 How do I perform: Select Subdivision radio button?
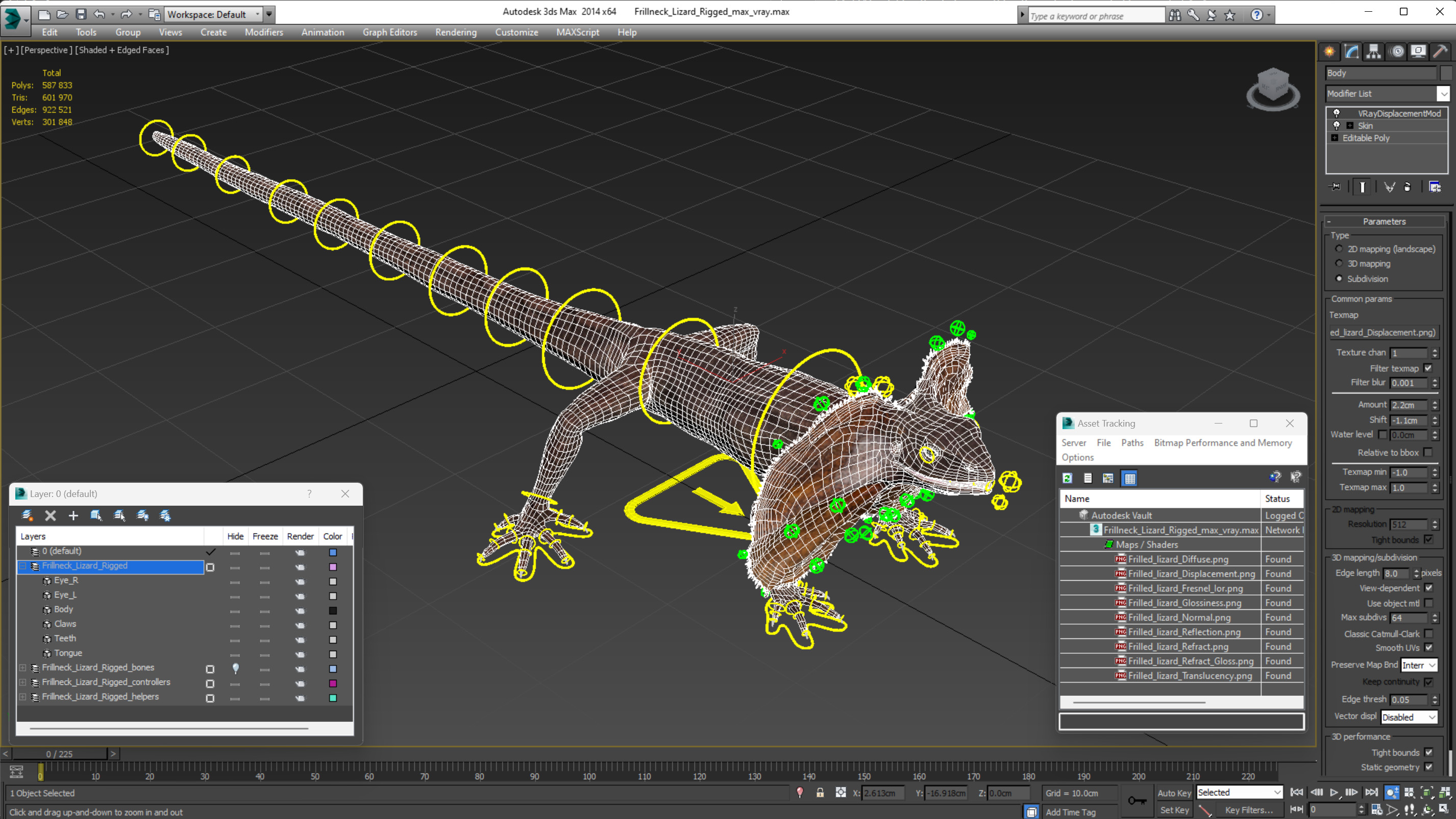coord(1339,278)
